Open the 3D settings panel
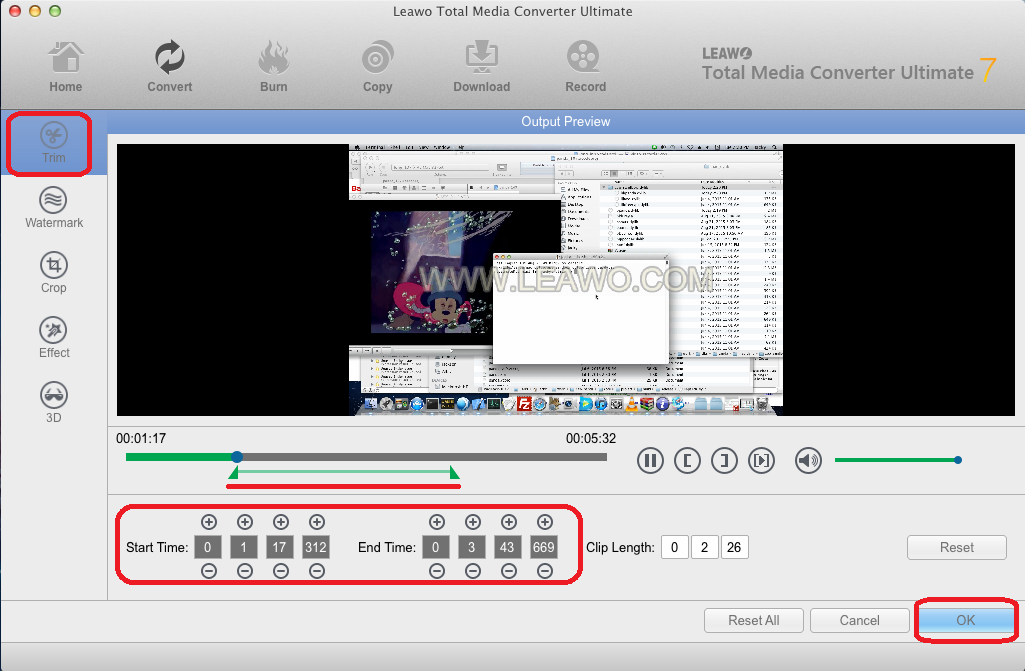Screen dimensions: 1025x671 pos(54,402)
